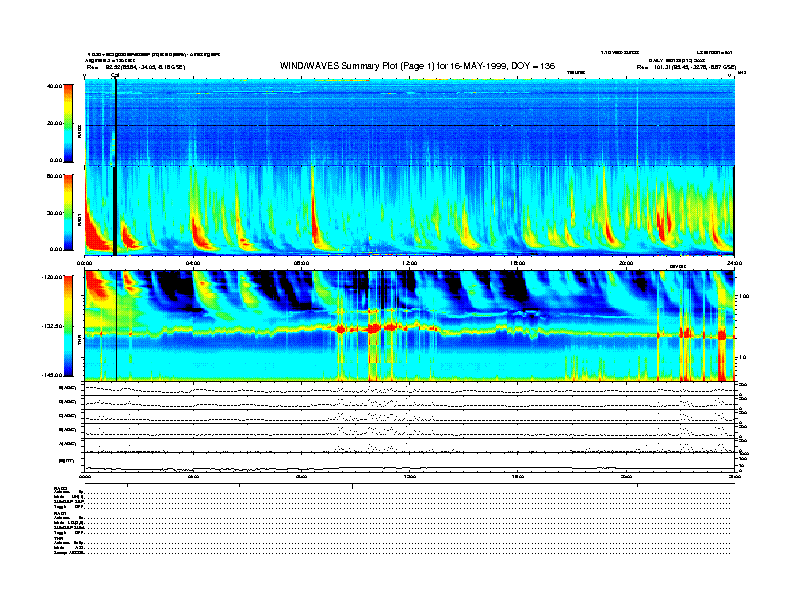
Task: Click the 24:00 time label under the RAD1 spectrogram
Action: click(x=734, y=263)
